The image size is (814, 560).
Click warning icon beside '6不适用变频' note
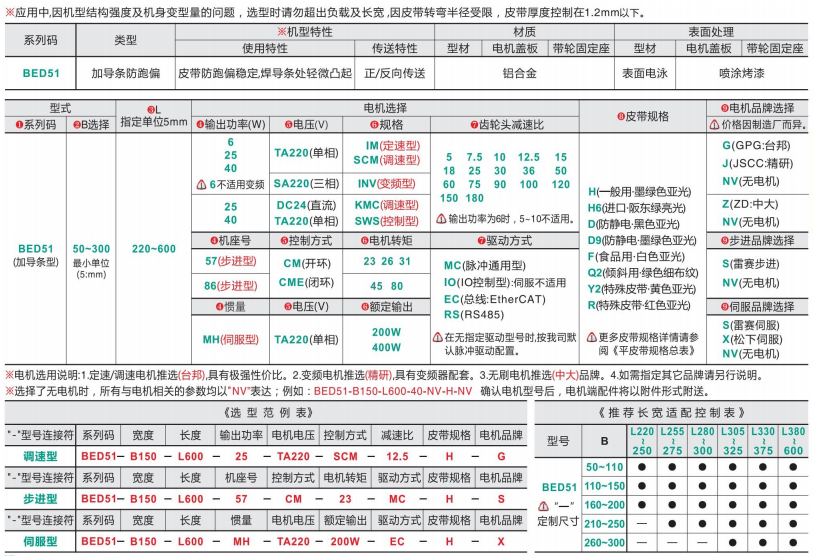coord(201,184)
